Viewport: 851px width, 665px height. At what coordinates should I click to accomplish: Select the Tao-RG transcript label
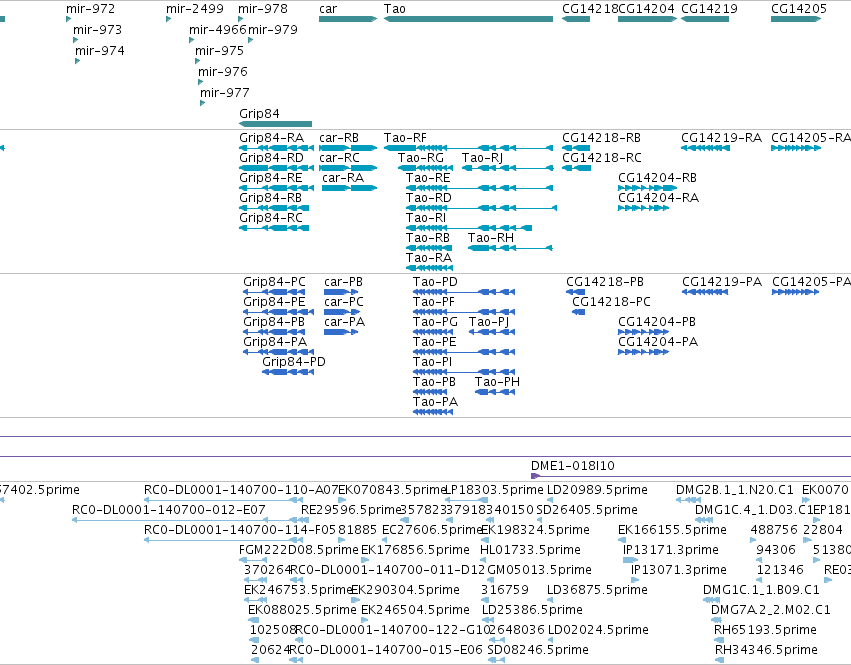click(421, 157)
